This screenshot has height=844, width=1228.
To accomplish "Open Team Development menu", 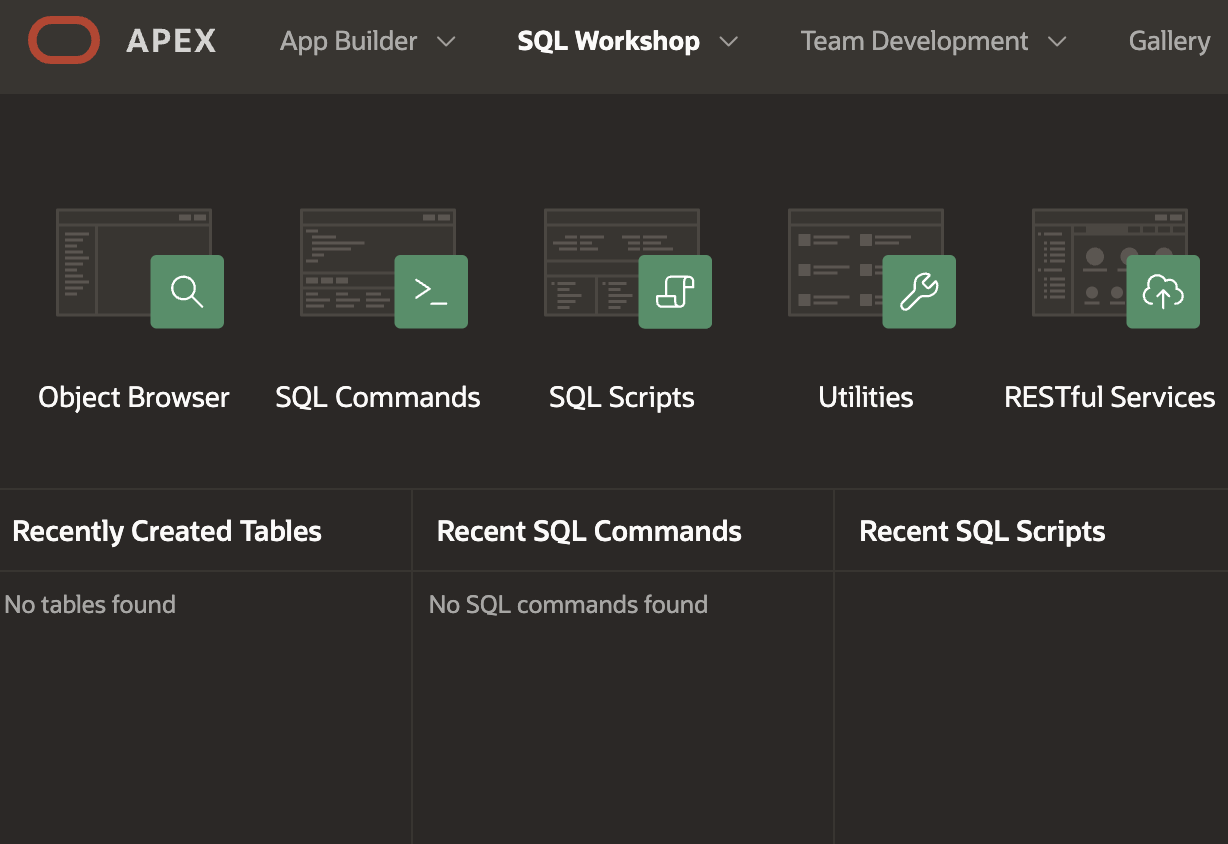I will (914, 41).
